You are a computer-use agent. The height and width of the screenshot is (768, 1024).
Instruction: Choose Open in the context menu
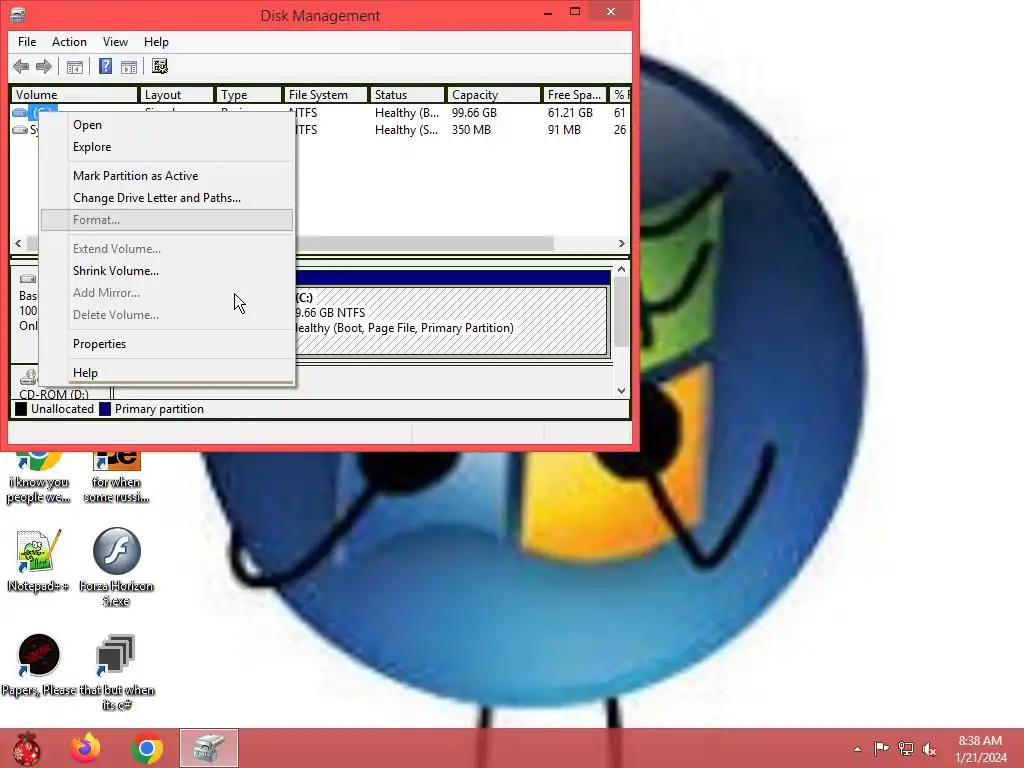click(x=167, y=125)
